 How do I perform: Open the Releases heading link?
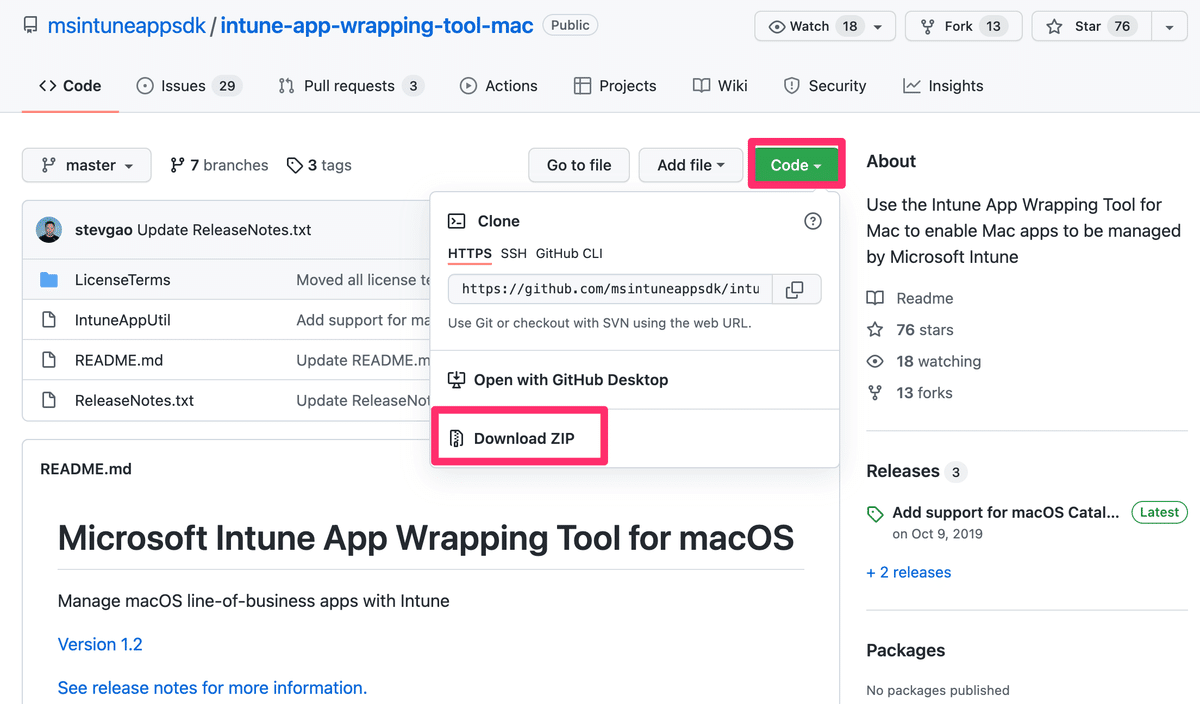(x=903, y=471)
